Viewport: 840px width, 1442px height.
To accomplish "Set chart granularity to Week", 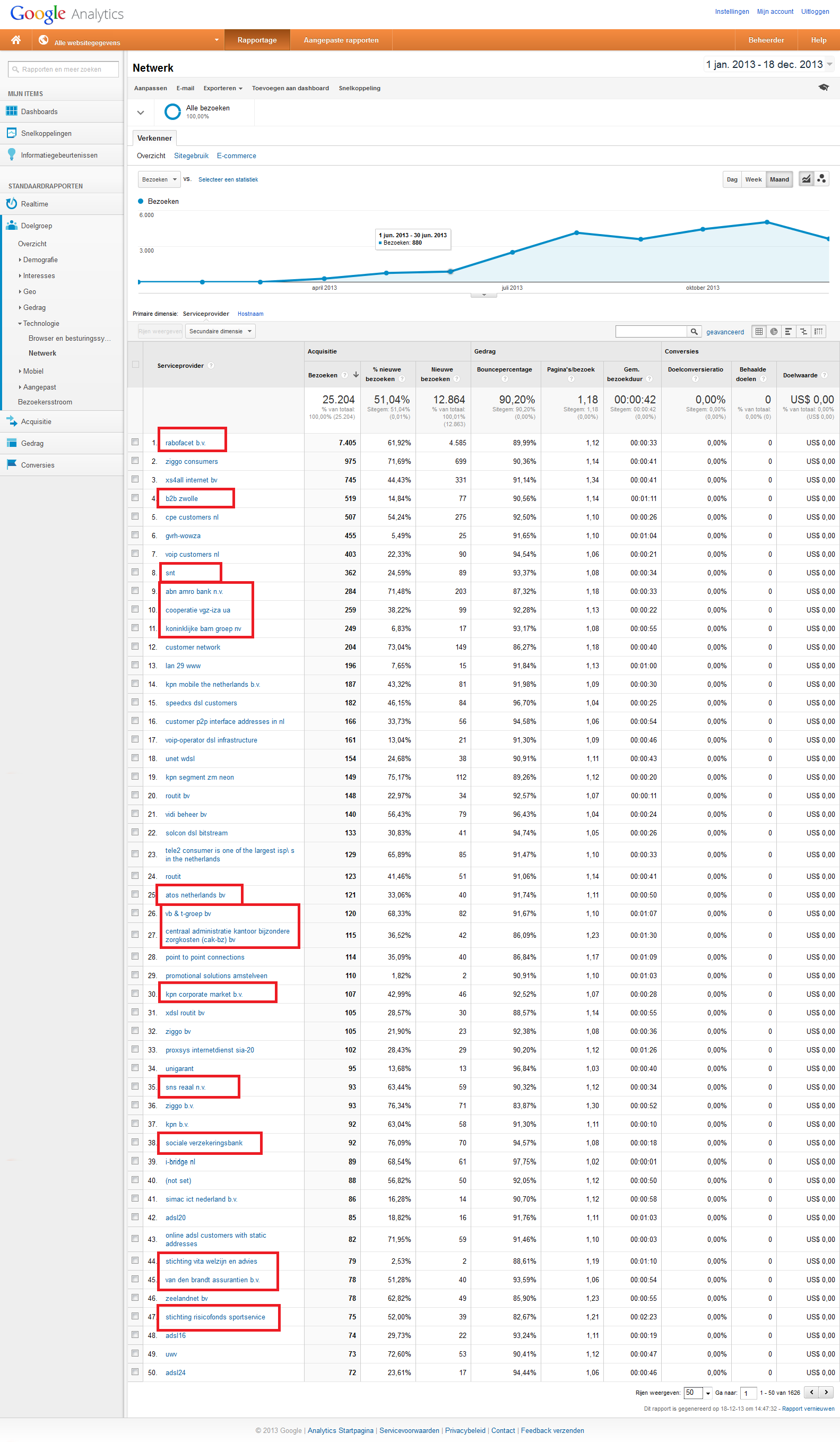I will click(753, 179).
